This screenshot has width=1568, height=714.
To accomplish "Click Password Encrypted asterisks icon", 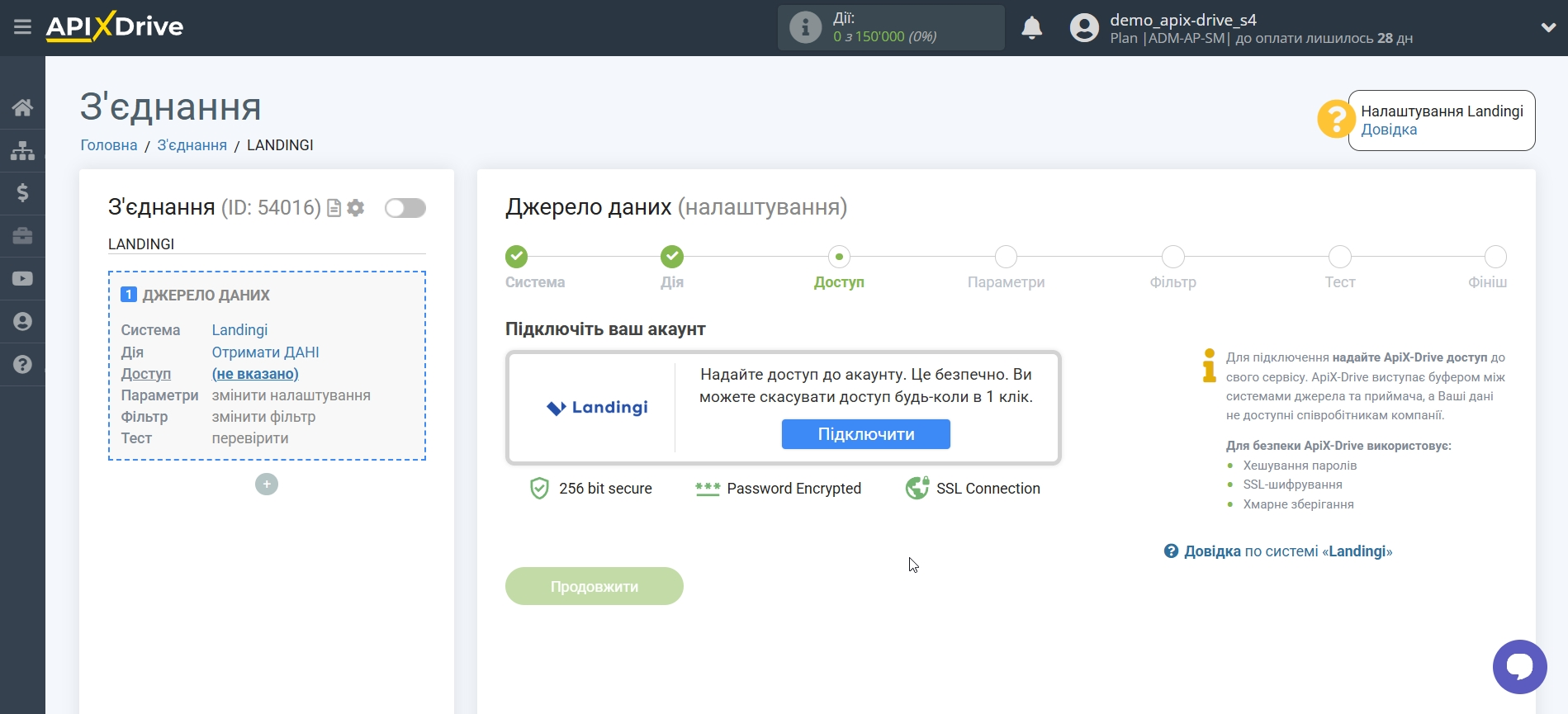I will coord(708,489).
